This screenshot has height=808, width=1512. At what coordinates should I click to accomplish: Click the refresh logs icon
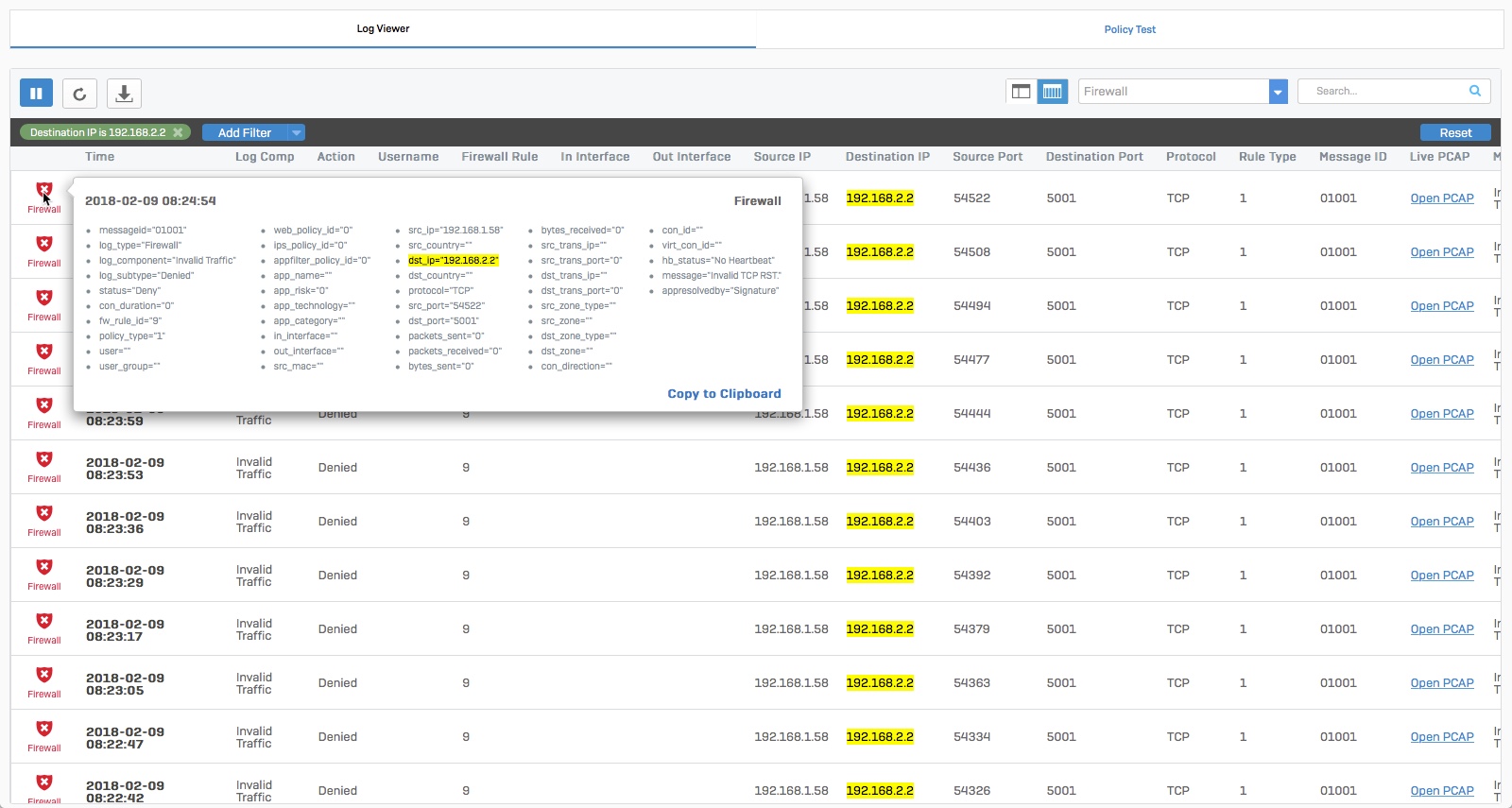click(79, 93)
